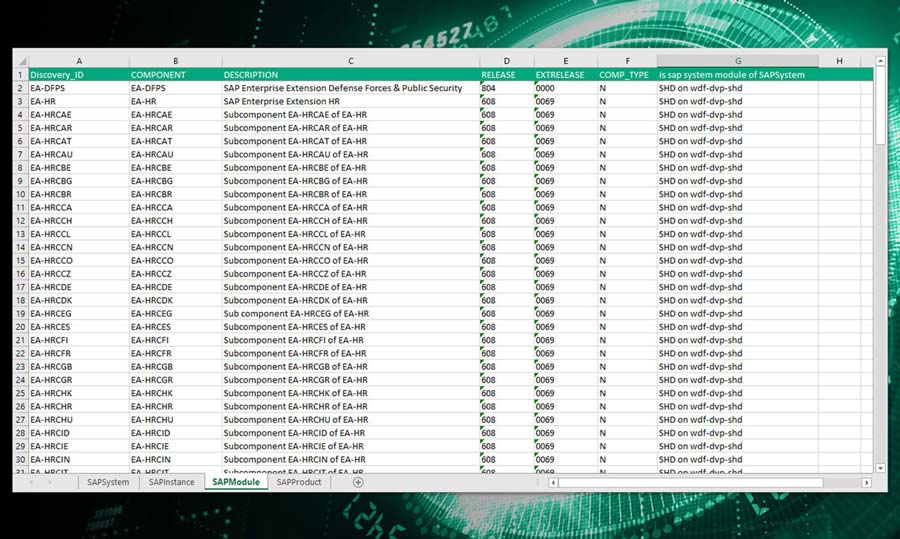Select 'Sub component EA-HRCEG of EA-HR' cell
The image size is (900, 539).
[x=351, y=313]
